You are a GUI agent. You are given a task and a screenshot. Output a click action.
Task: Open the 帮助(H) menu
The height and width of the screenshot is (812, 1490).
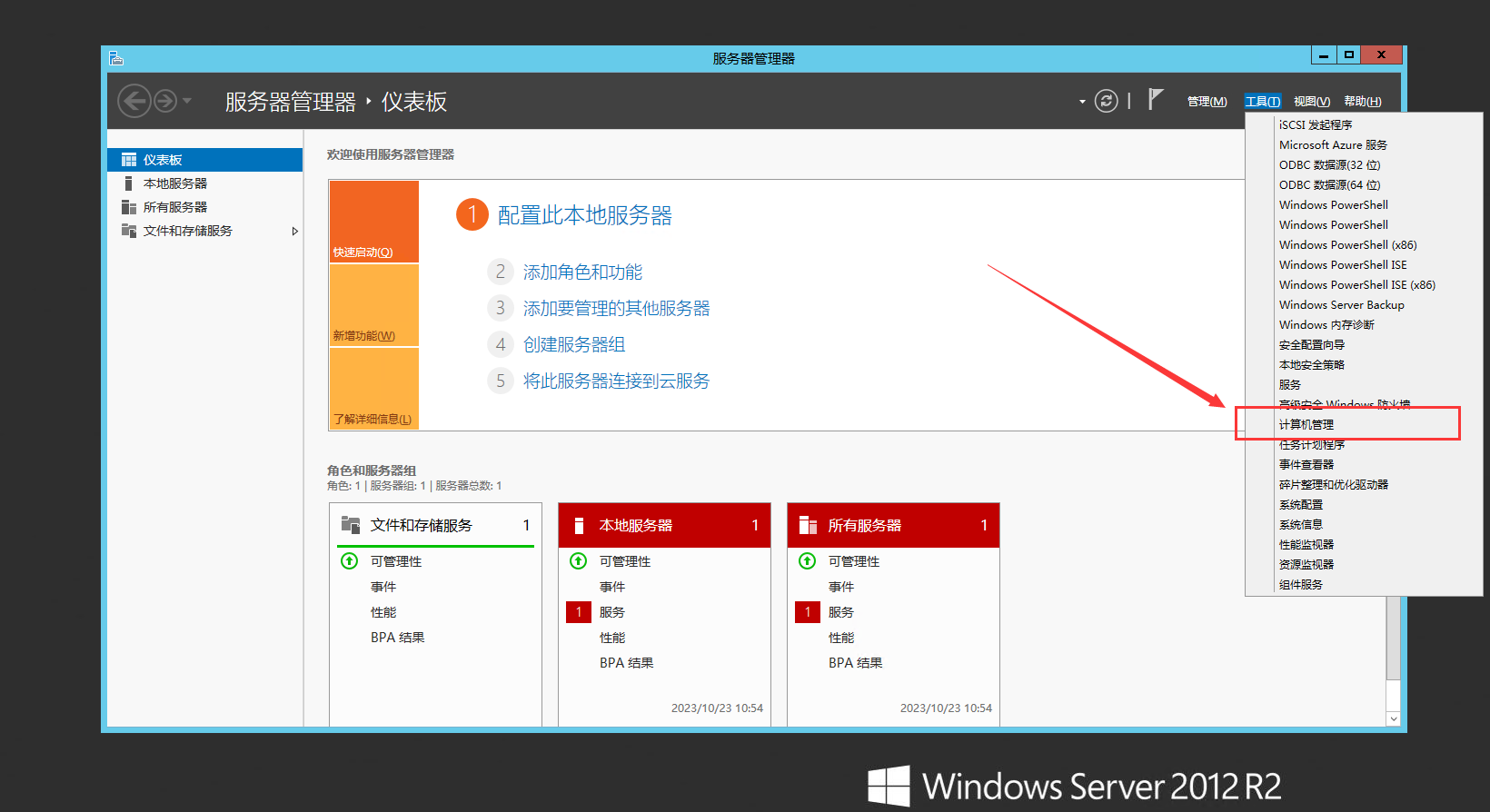pyautogui.click(x=1363, y=102)
